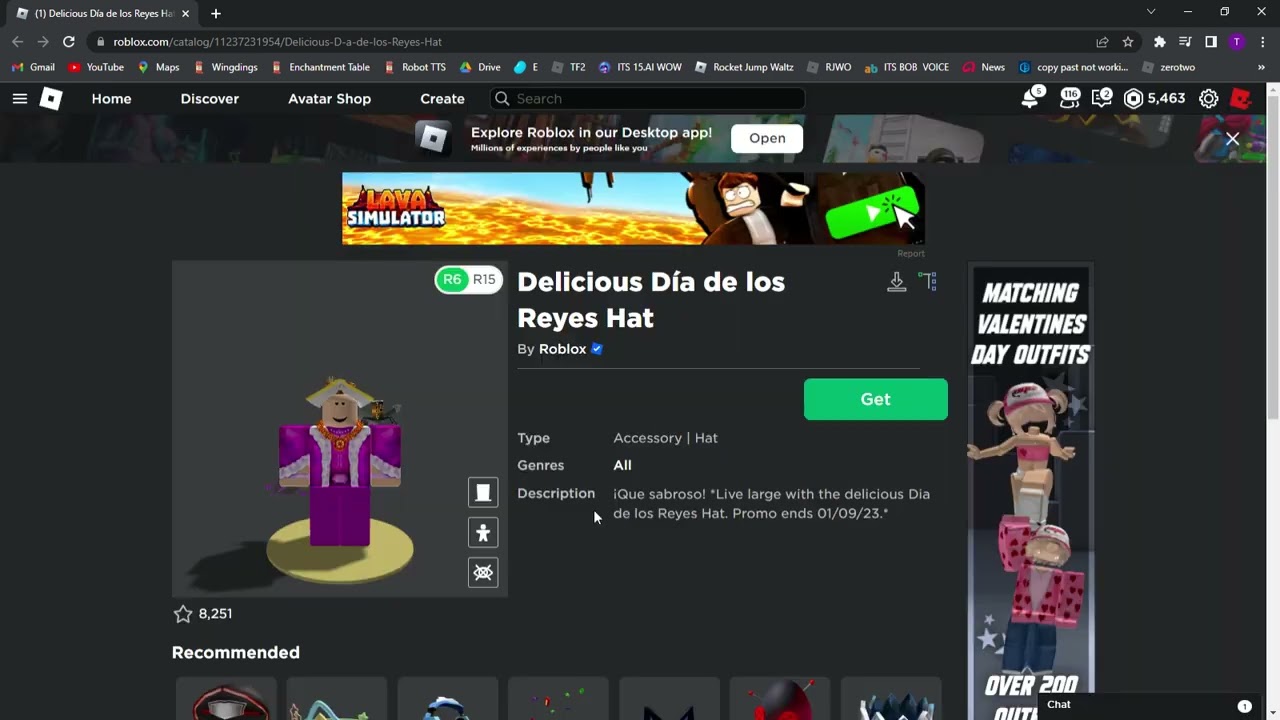This screenshot has width=1280, height=720.
Task: Open Create in Roblox navbar
Action: point(442,98)
